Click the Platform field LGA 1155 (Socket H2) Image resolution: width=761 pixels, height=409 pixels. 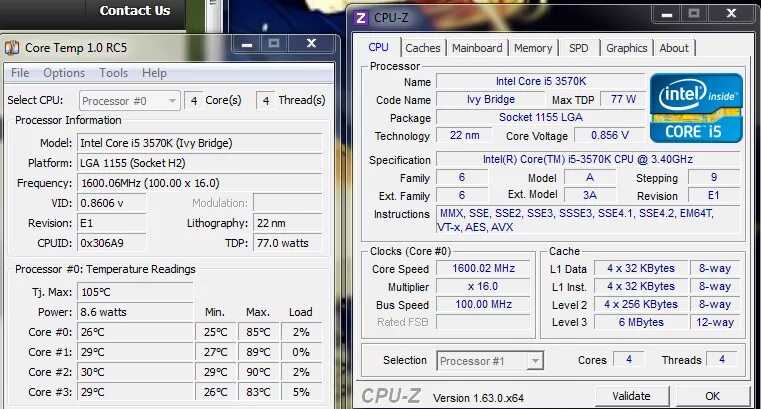click(199, 163)
